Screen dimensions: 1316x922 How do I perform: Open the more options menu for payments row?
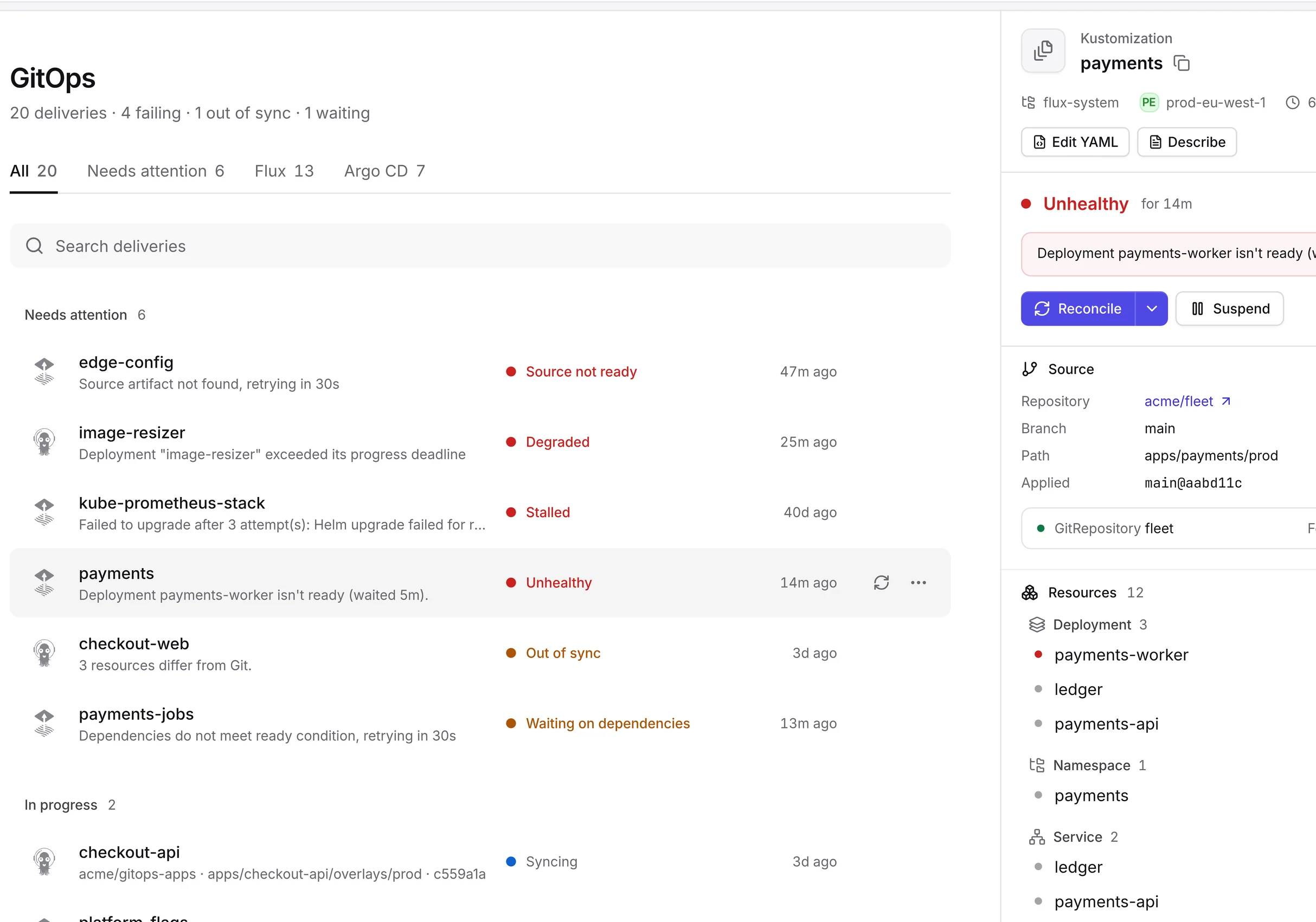point(918,583)
